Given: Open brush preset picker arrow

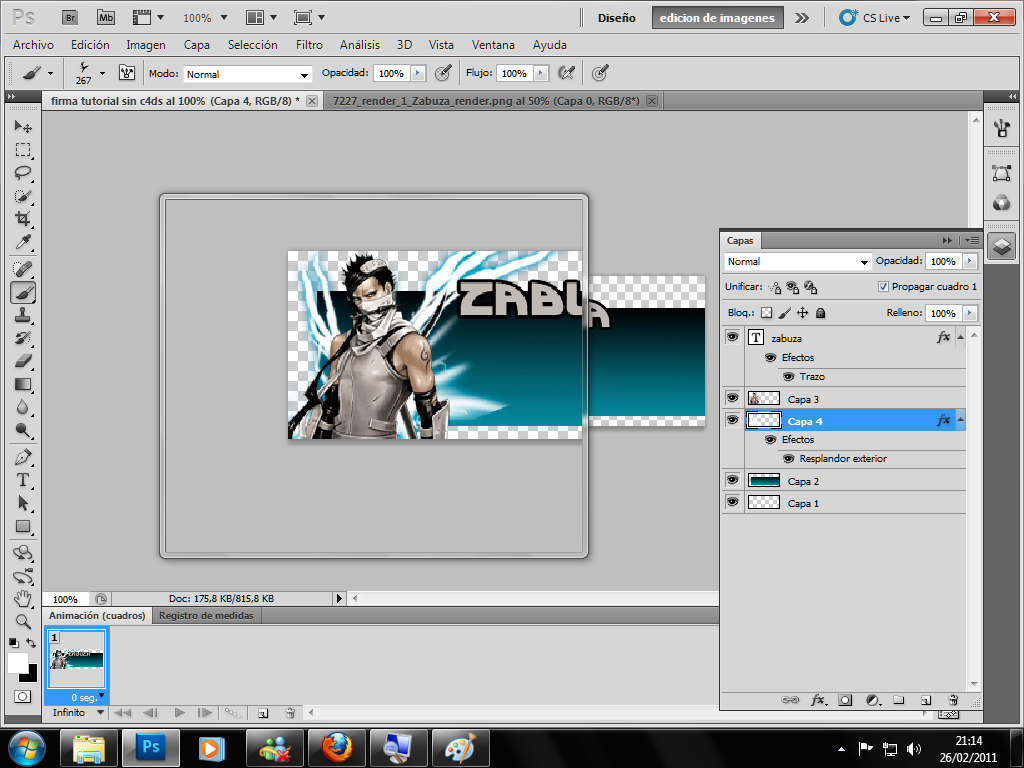Looking at the screenshot, I should [x=102, y=73].
